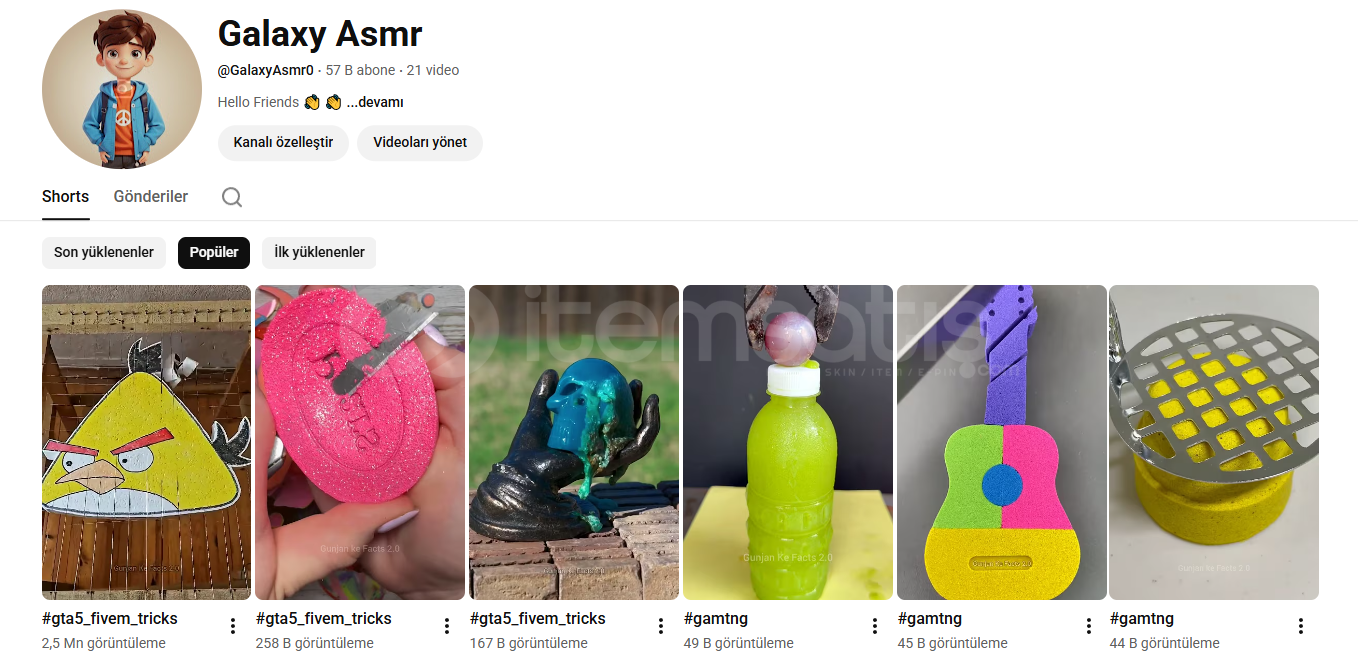The width and height of the screenshot is (1358, 660).
Task: Open the pink glitter soap short thumbnail
Action: 360,442
